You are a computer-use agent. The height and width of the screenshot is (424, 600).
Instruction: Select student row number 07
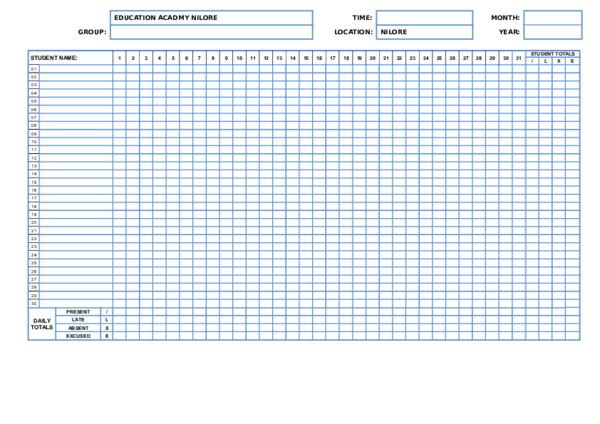34,117
